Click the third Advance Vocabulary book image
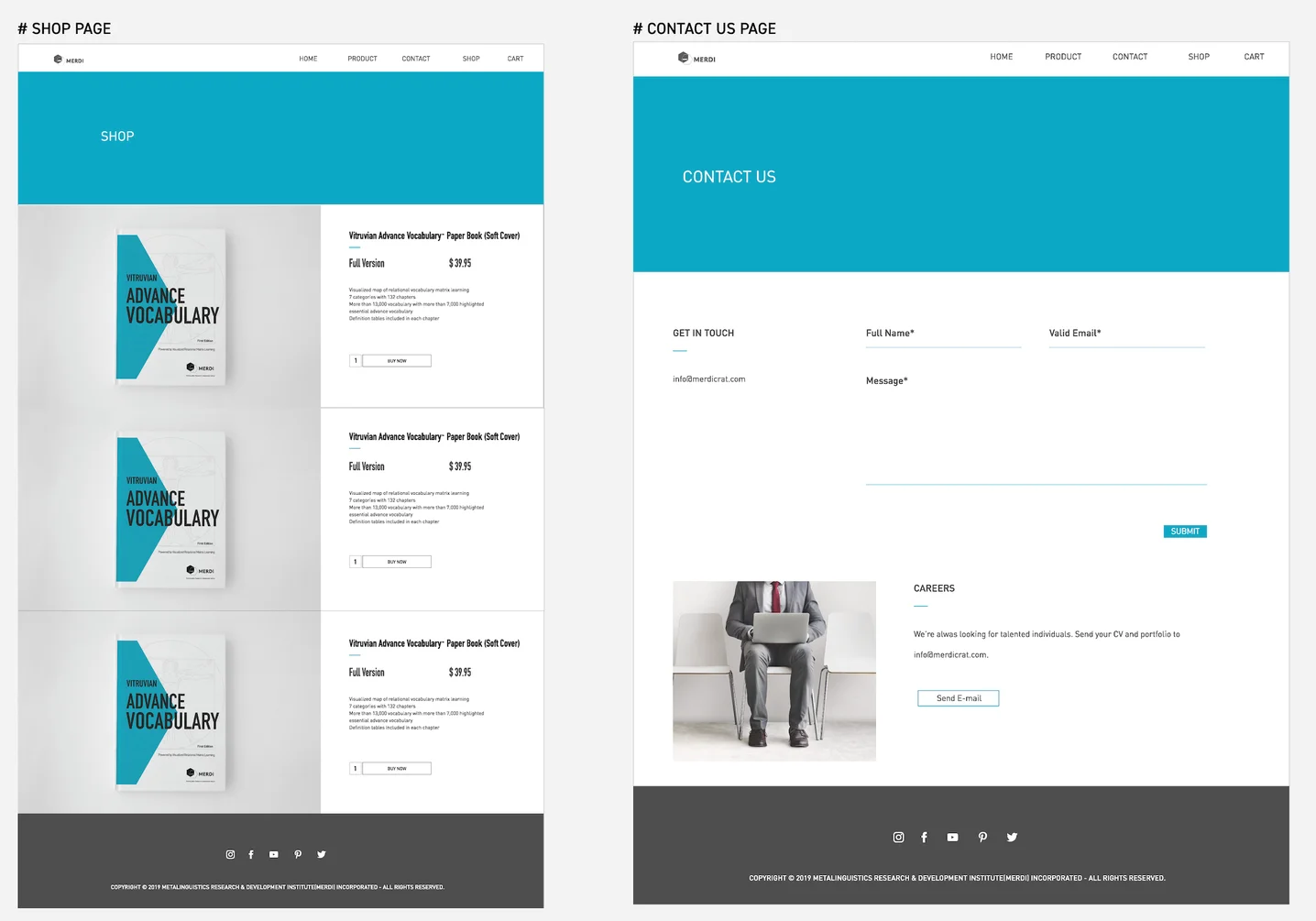Screen dimensions: 1316x921 click(x=170, y=713)
